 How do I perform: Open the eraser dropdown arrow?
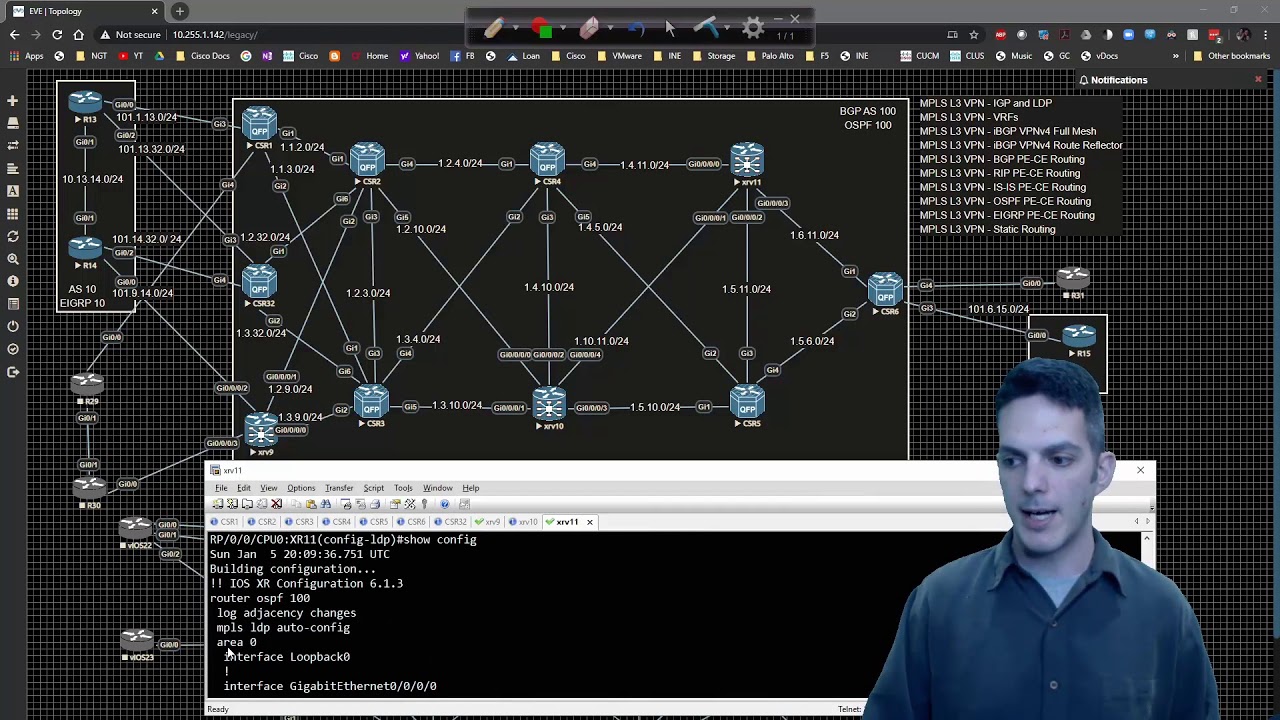tap(610, 28)
